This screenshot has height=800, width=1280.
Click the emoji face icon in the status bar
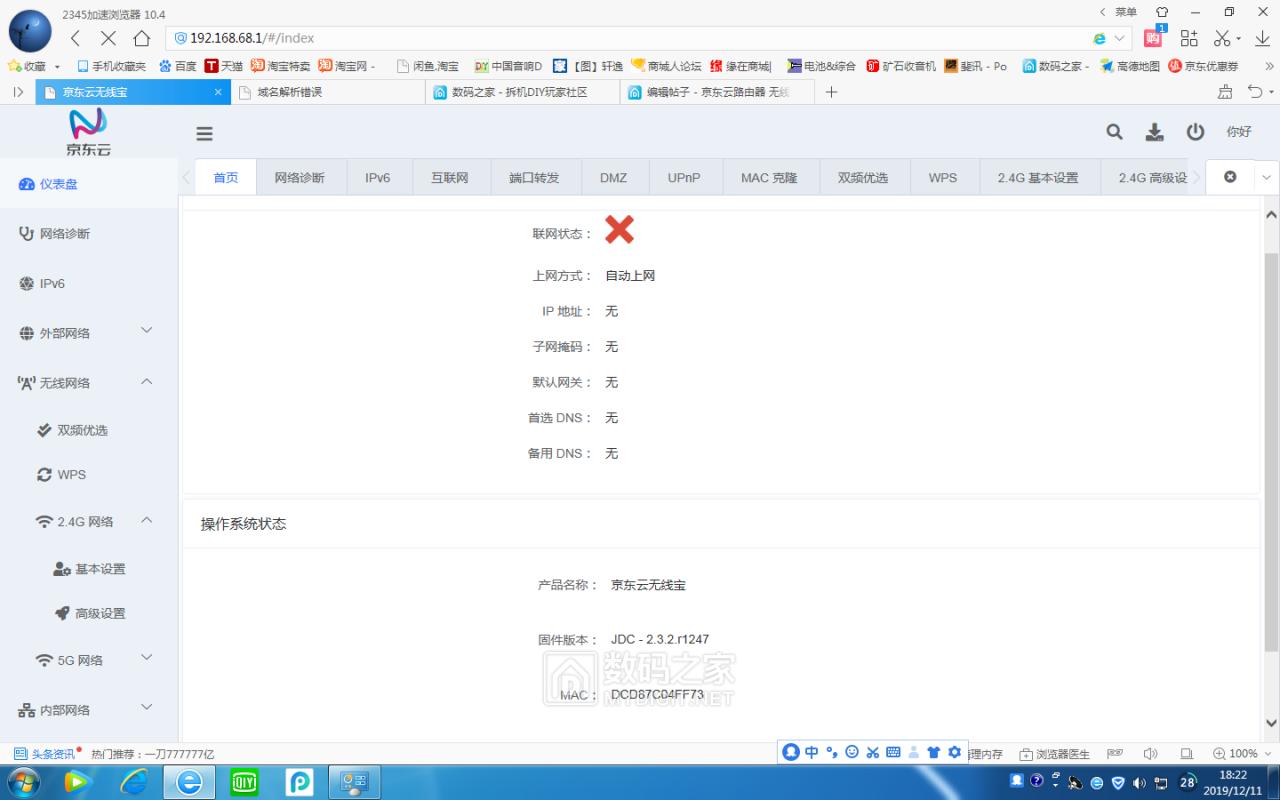click(x=852, y=752)
